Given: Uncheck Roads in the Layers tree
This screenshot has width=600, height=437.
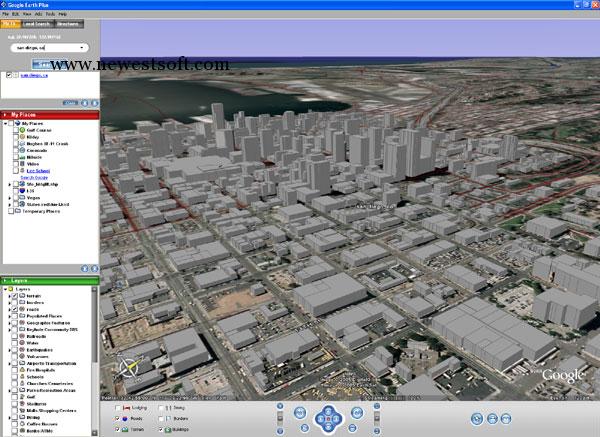Looking at the screenshot, I should tap(15, 309).
